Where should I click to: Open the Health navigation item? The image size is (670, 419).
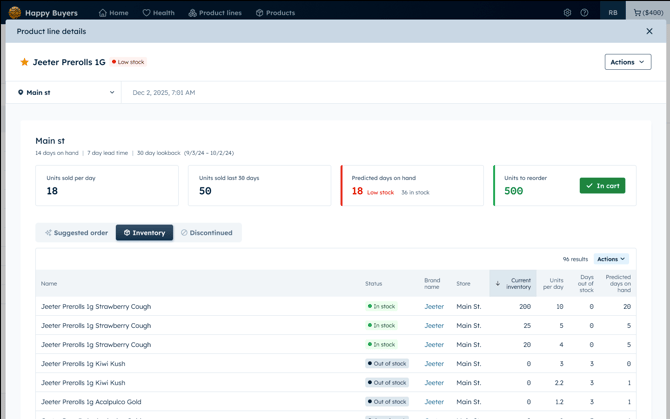pos(158,13)
